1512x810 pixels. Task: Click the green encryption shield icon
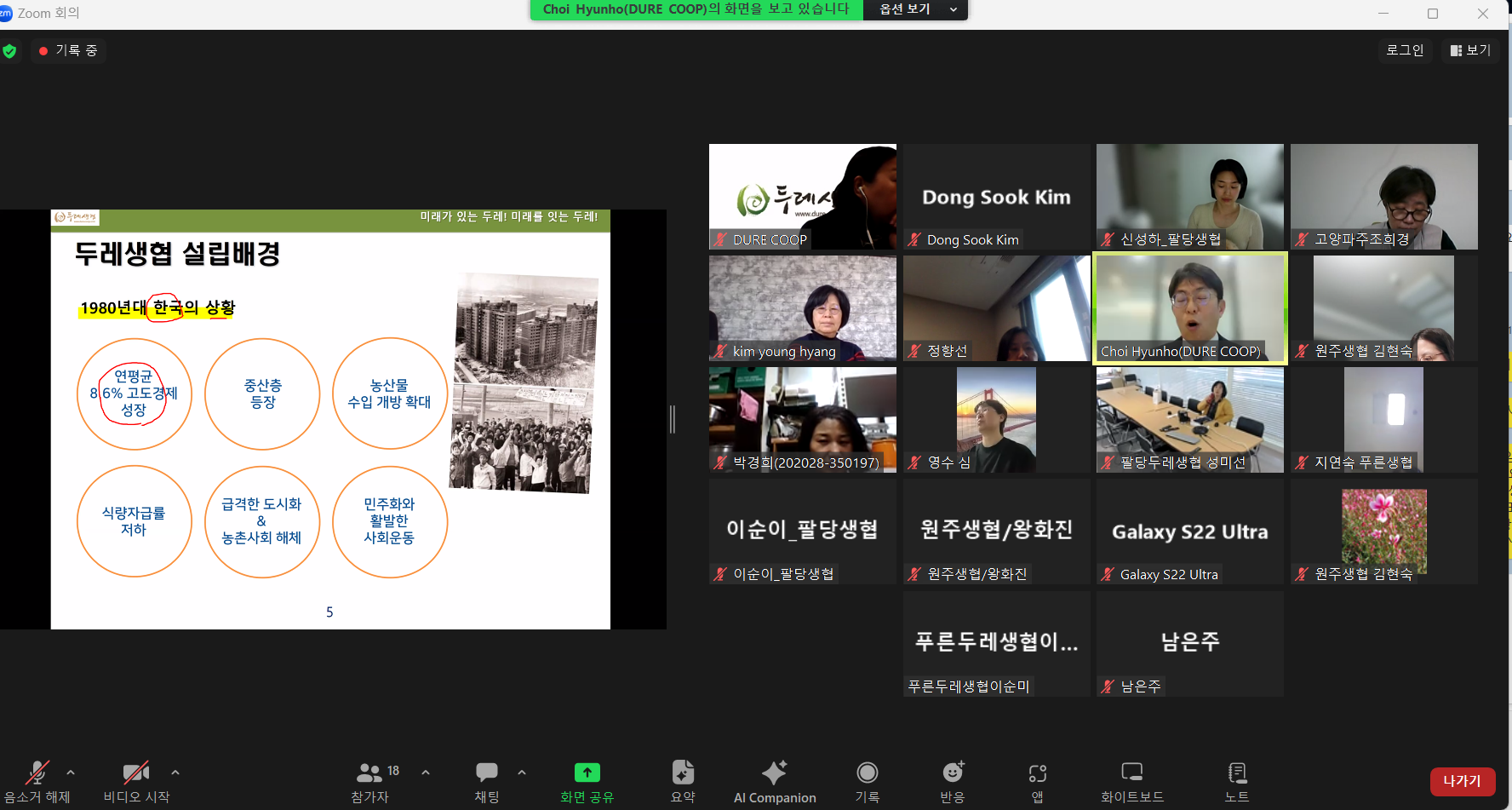tap(9, 51)
